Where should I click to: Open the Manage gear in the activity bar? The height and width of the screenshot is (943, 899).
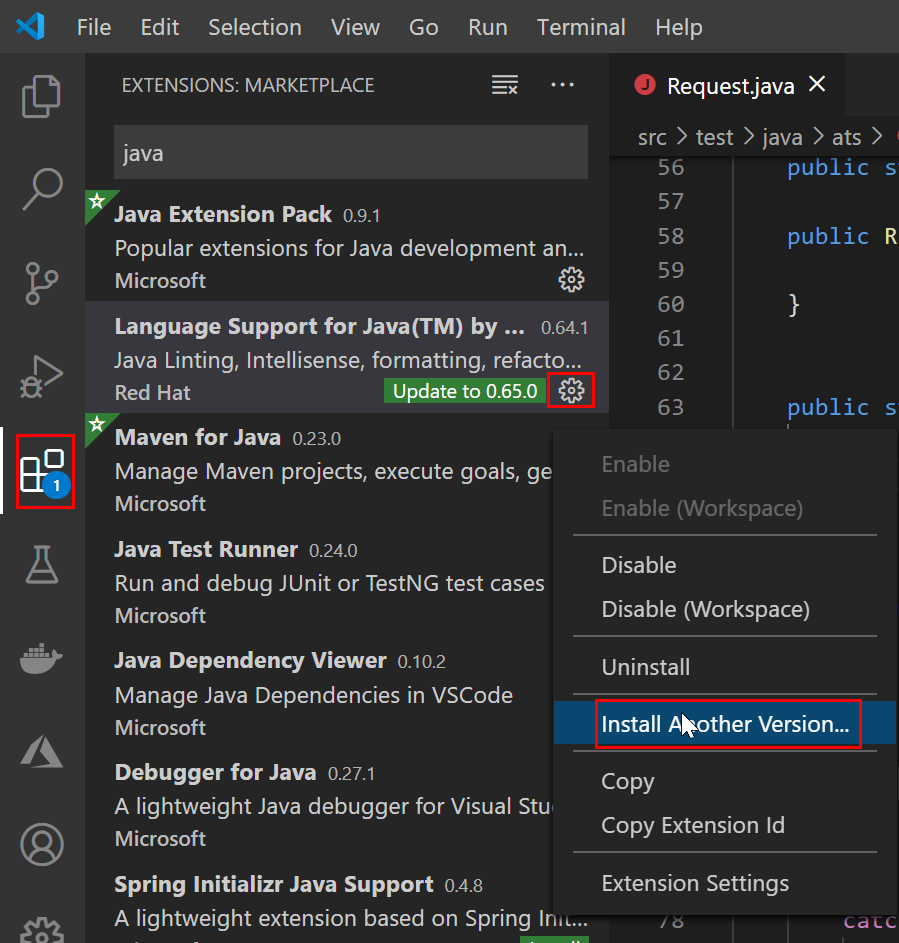coord(41,931)
